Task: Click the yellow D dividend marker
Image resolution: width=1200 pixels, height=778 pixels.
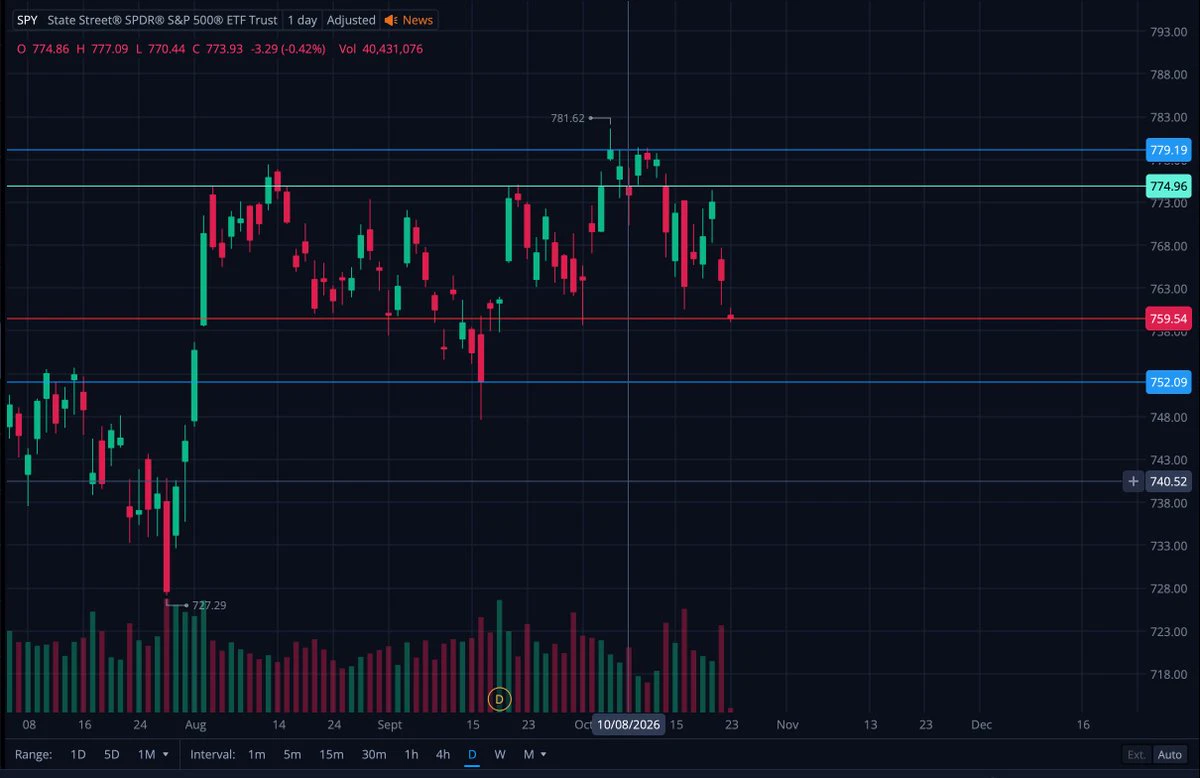Action: [499, 699]
